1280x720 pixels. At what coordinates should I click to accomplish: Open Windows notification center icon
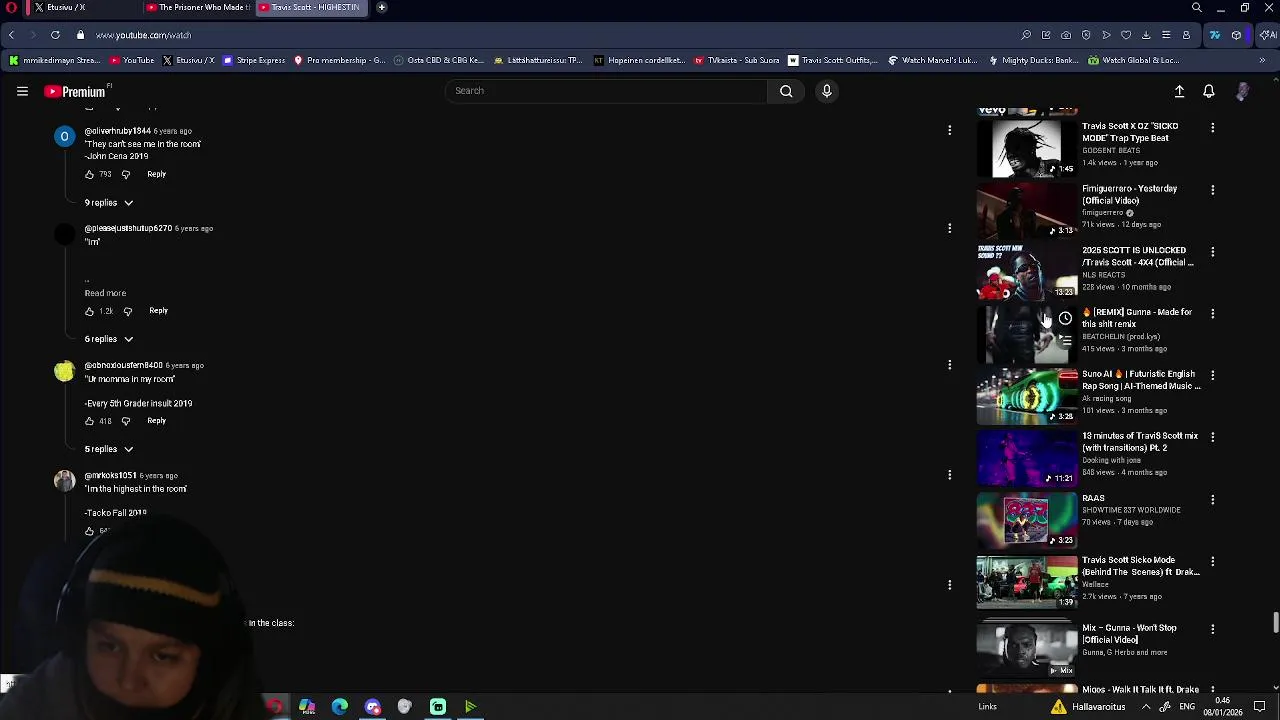[1260, 707]
